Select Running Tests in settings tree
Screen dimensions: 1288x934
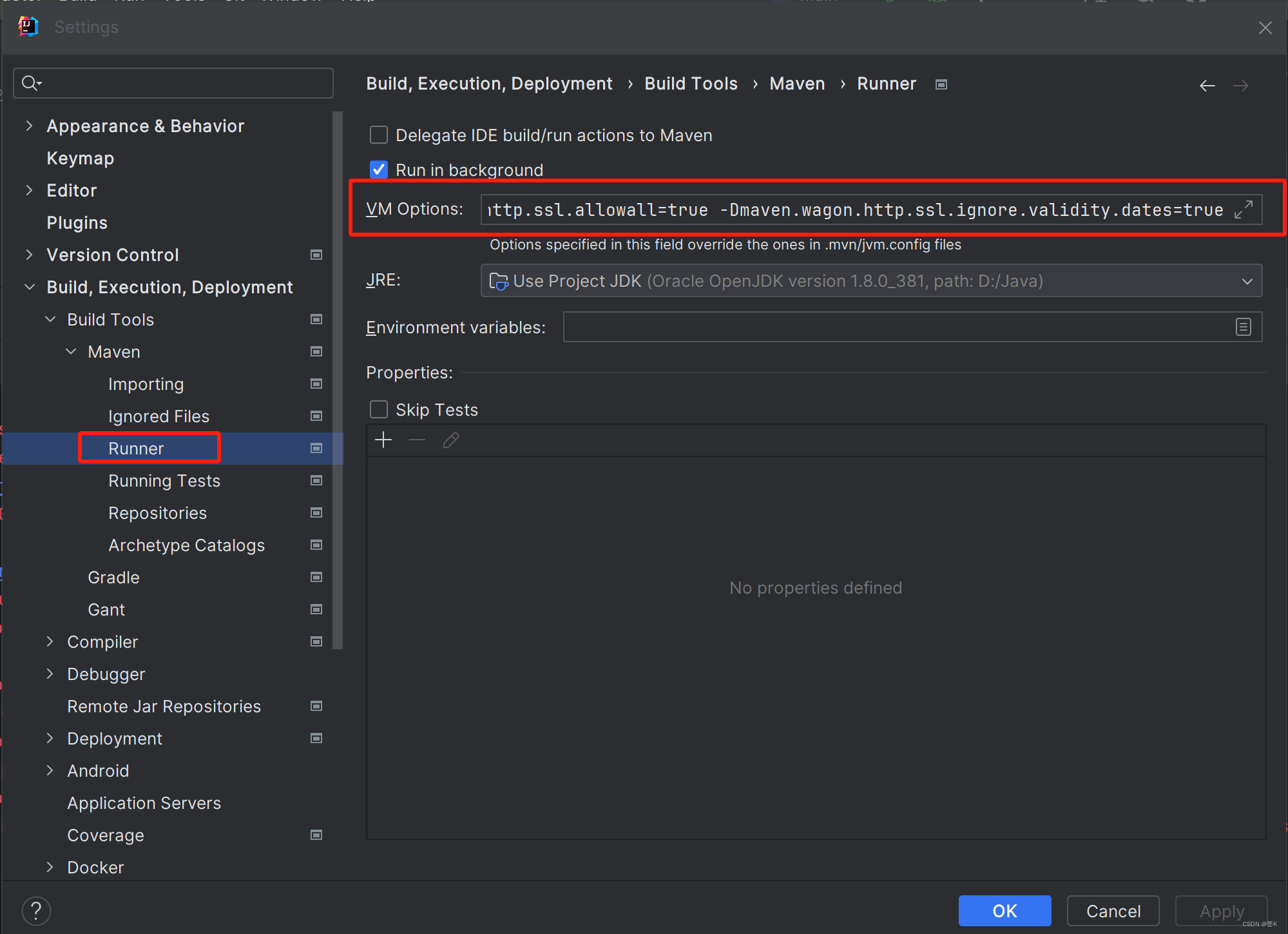[164, 481]
